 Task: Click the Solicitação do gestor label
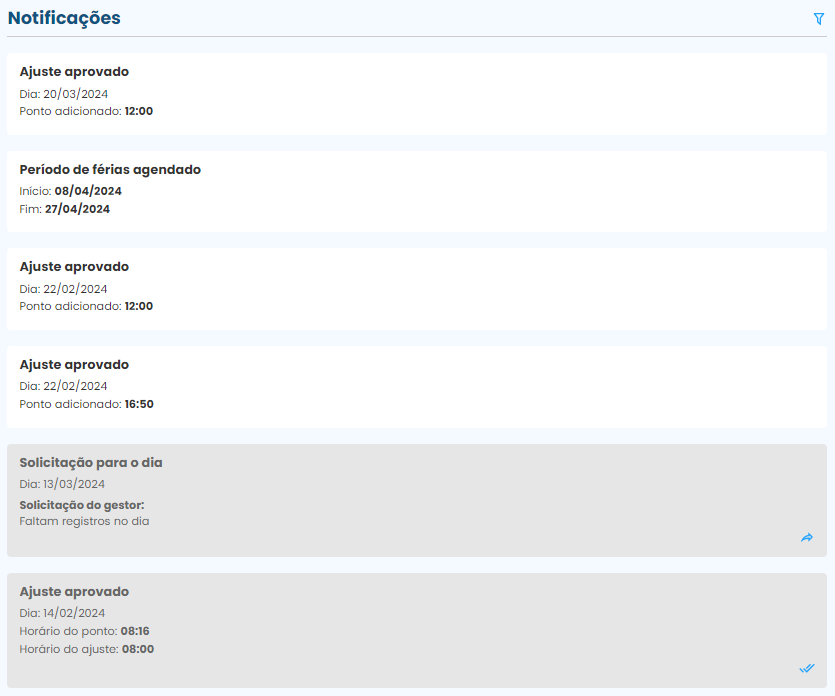[82, 505]
